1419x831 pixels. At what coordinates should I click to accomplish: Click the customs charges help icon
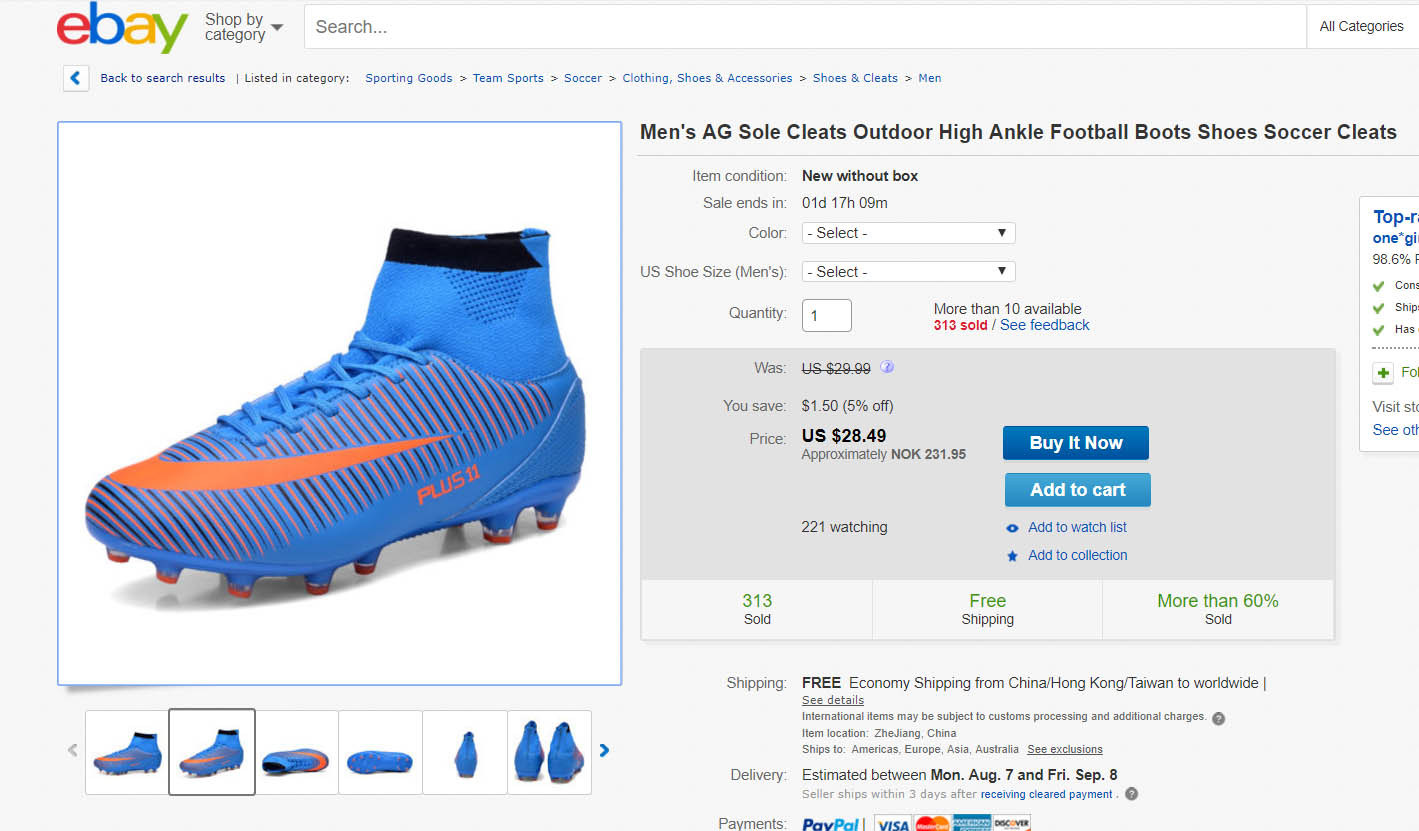[x=1217, y=717]
